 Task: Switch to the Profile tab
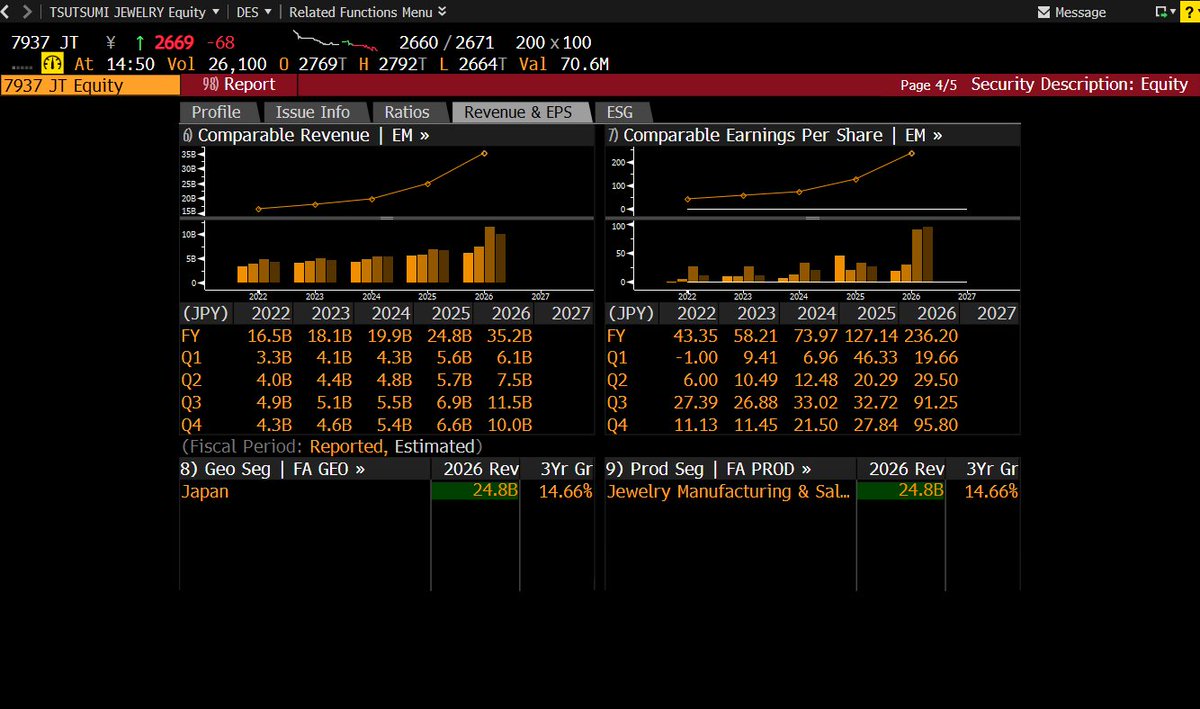216,112
